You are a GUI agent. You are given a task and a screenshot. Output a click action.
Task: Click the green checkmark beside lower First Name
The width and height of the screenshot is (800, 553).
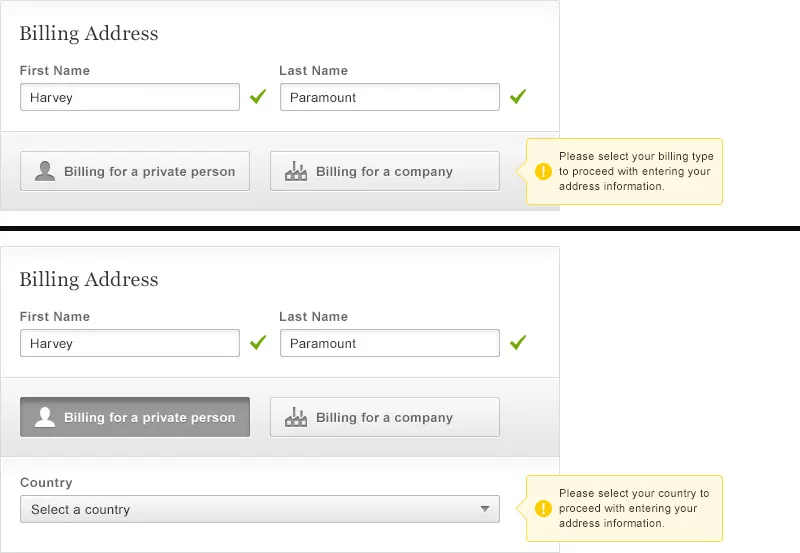[258, 343]
